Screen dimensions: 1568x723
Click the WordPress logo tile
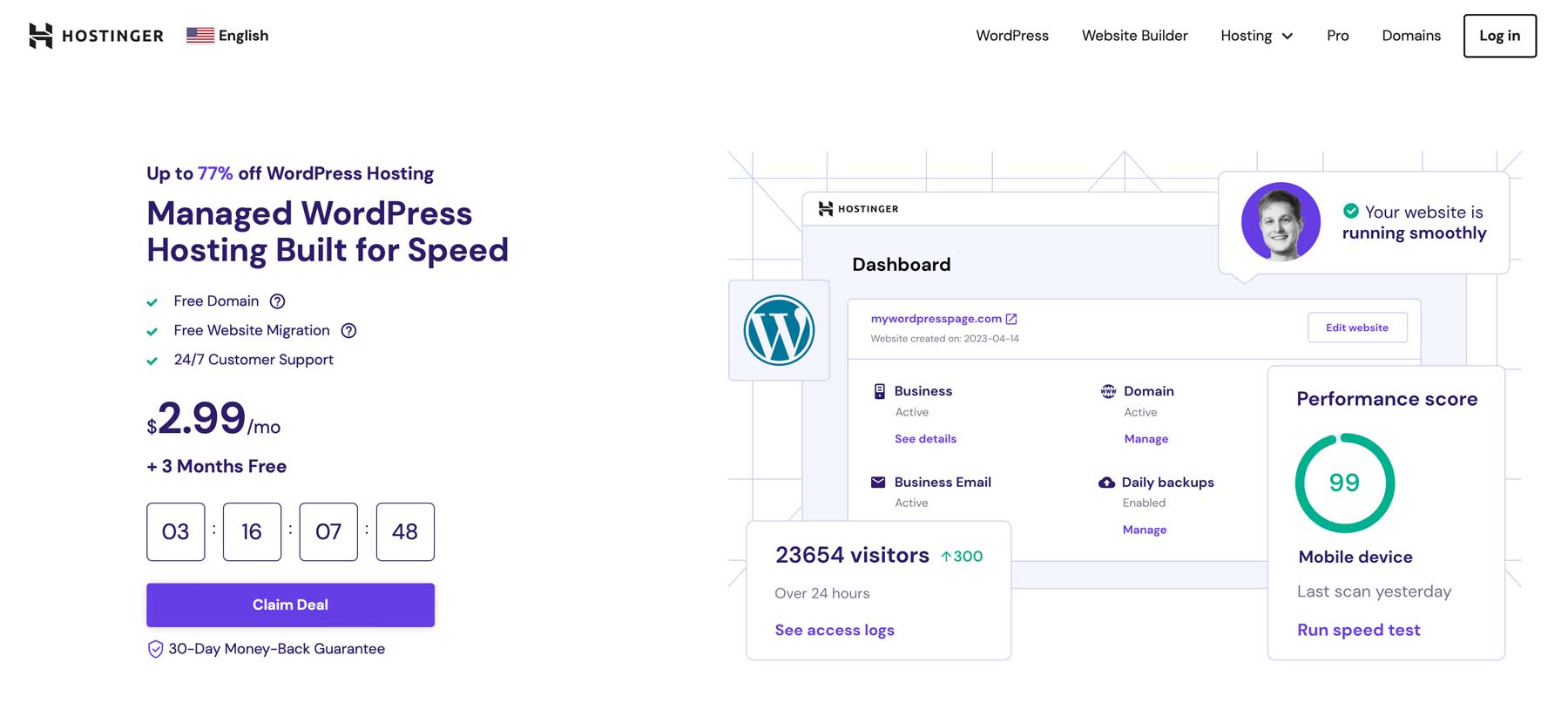(x=779, y=330)
